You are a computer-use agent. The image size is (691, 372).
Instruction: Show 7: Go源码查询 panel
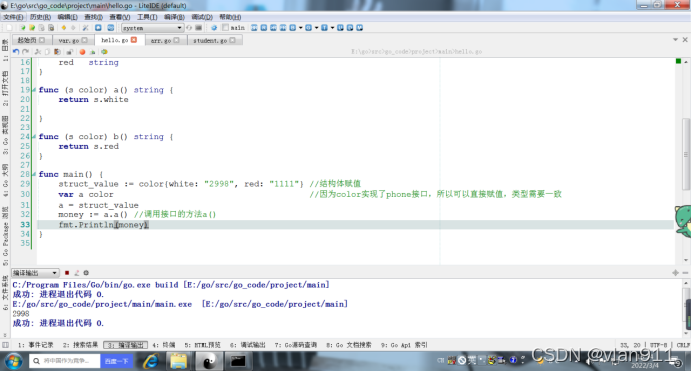[x=296, y=345]
